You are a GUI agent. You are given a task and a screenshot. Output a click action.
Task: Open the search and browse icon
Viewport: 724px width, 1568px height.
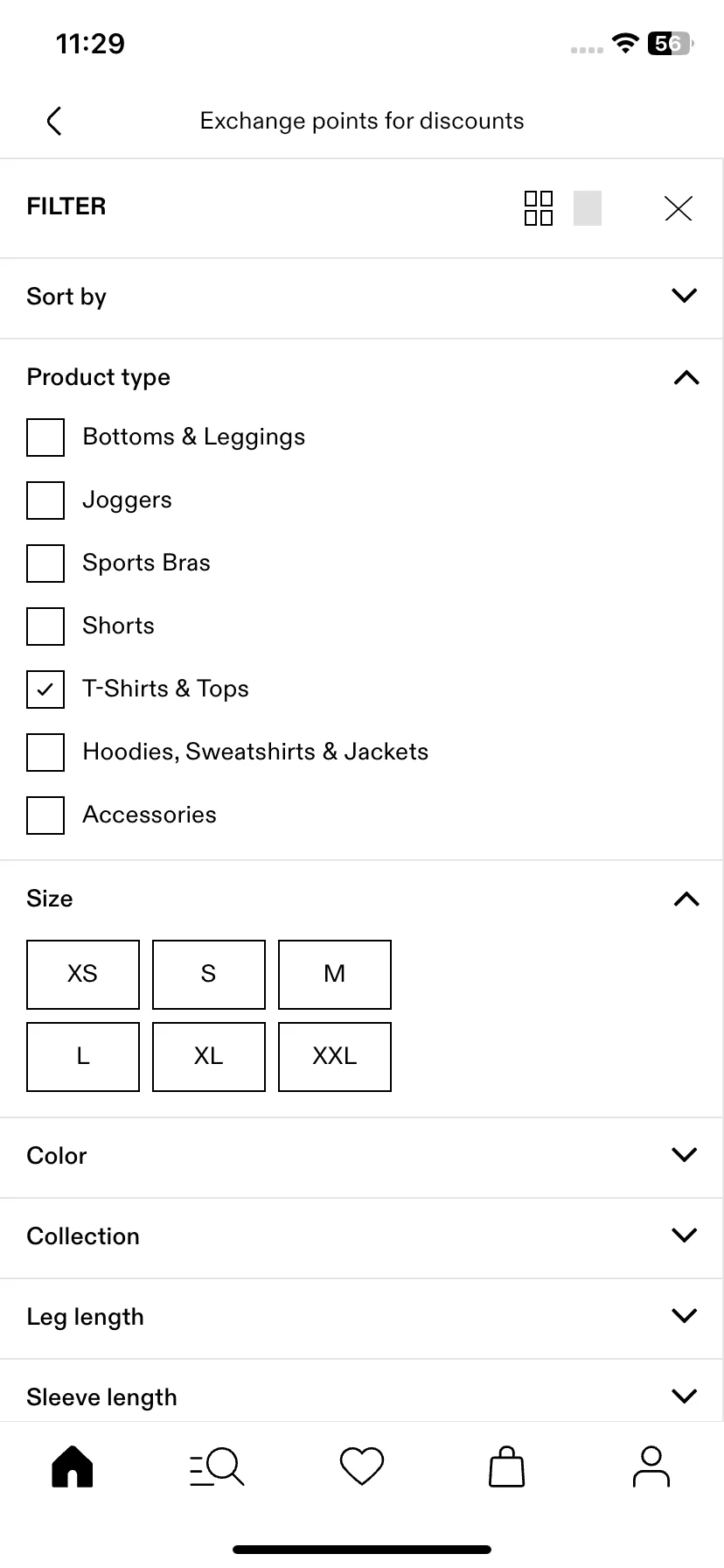(217, 1466)
